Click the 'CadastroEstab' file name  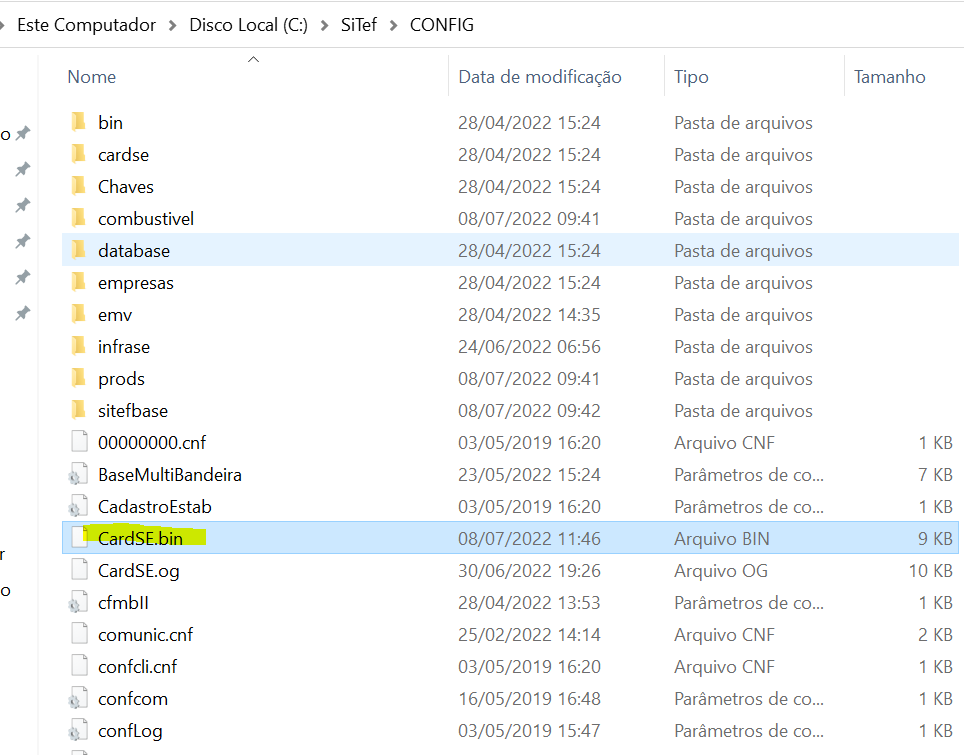[x=155, y=507]
